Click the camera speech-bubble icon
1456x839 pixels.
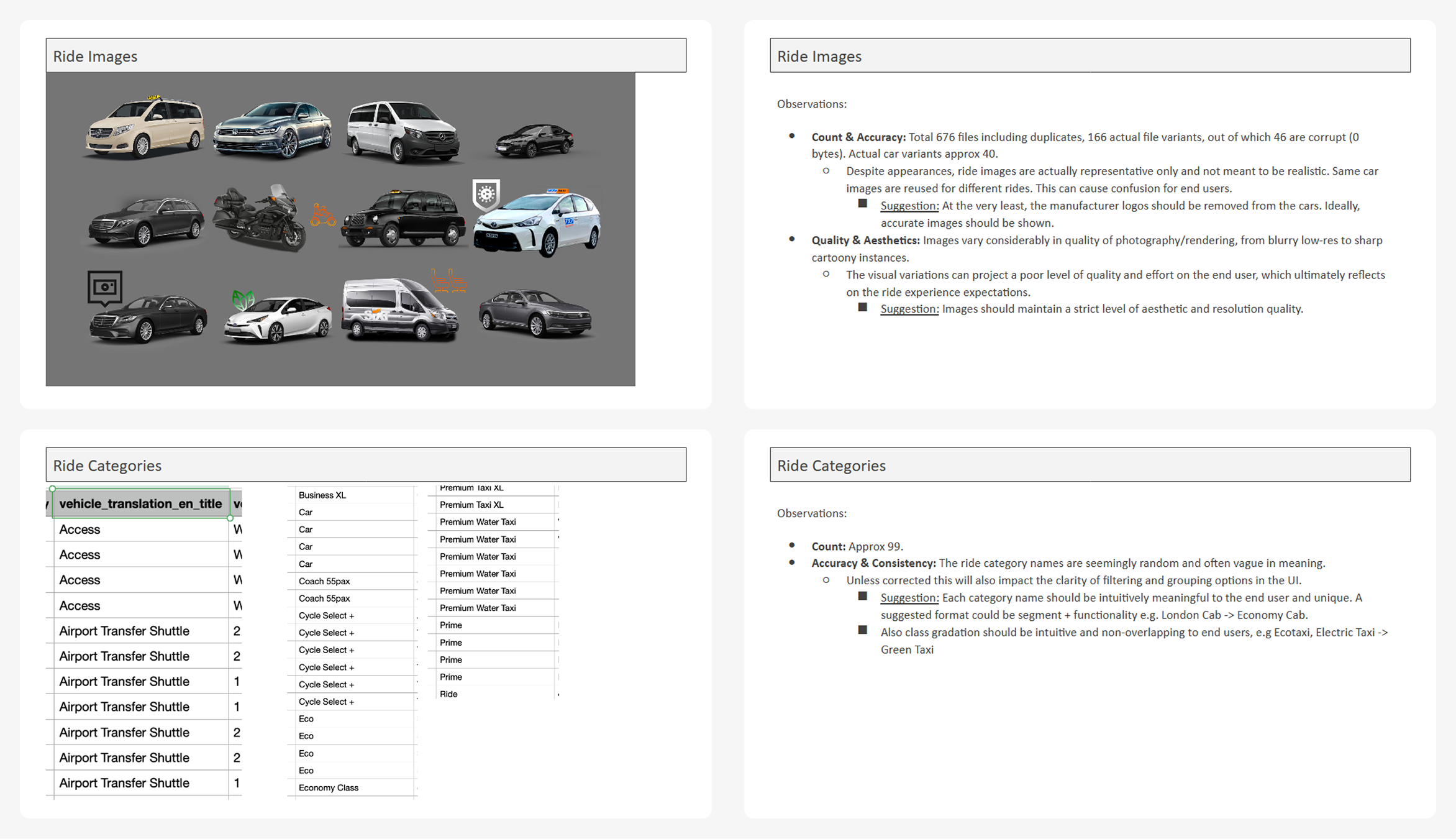pyautogui.click(x=104, y=287)
